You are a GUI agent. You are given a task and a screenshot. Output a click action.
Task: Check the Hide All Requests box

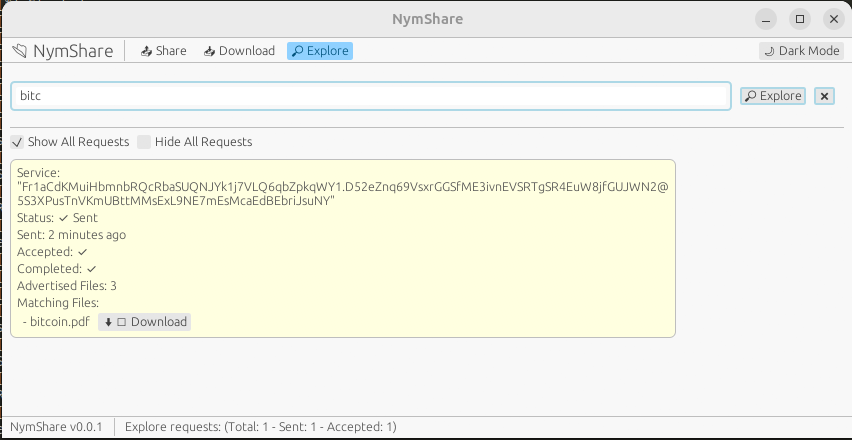tap(144, 142)
